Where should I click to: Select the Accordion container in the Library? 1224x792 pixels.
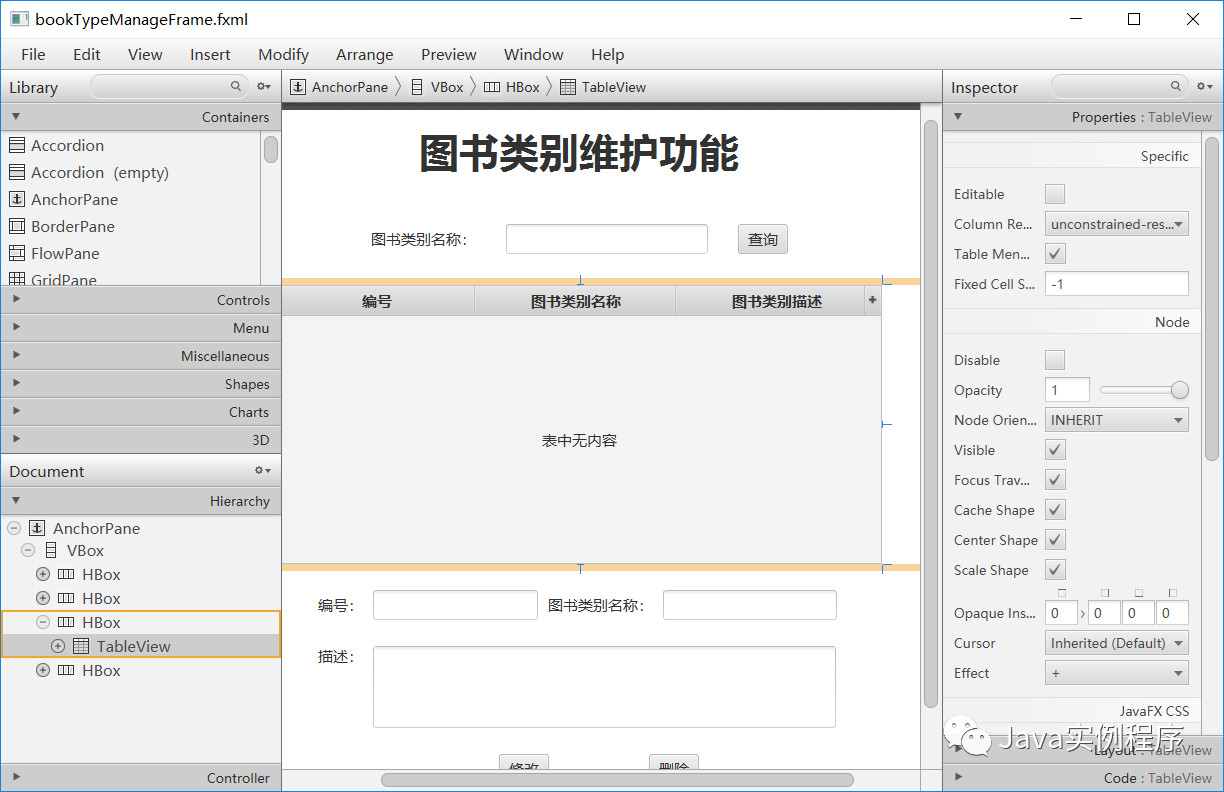(x=65, y=145)
